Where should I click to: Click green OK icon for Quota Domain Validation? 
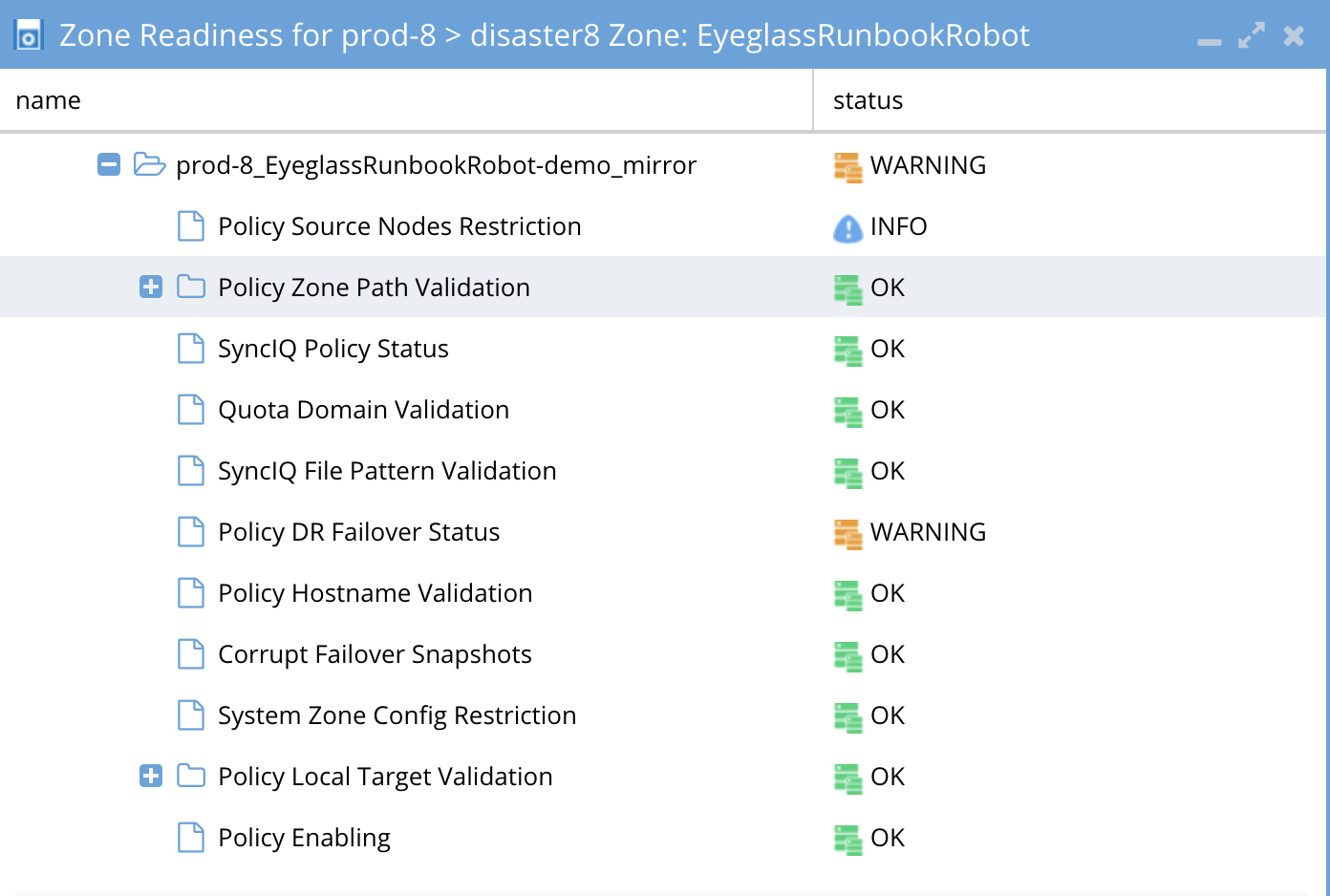tap(847, 412)
